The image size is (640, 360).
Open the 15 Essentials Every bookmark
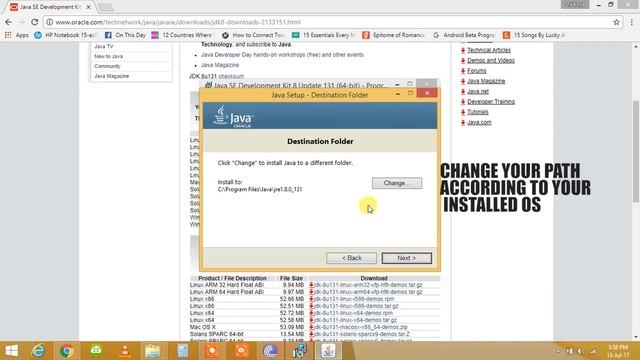(x=324, y=35)
